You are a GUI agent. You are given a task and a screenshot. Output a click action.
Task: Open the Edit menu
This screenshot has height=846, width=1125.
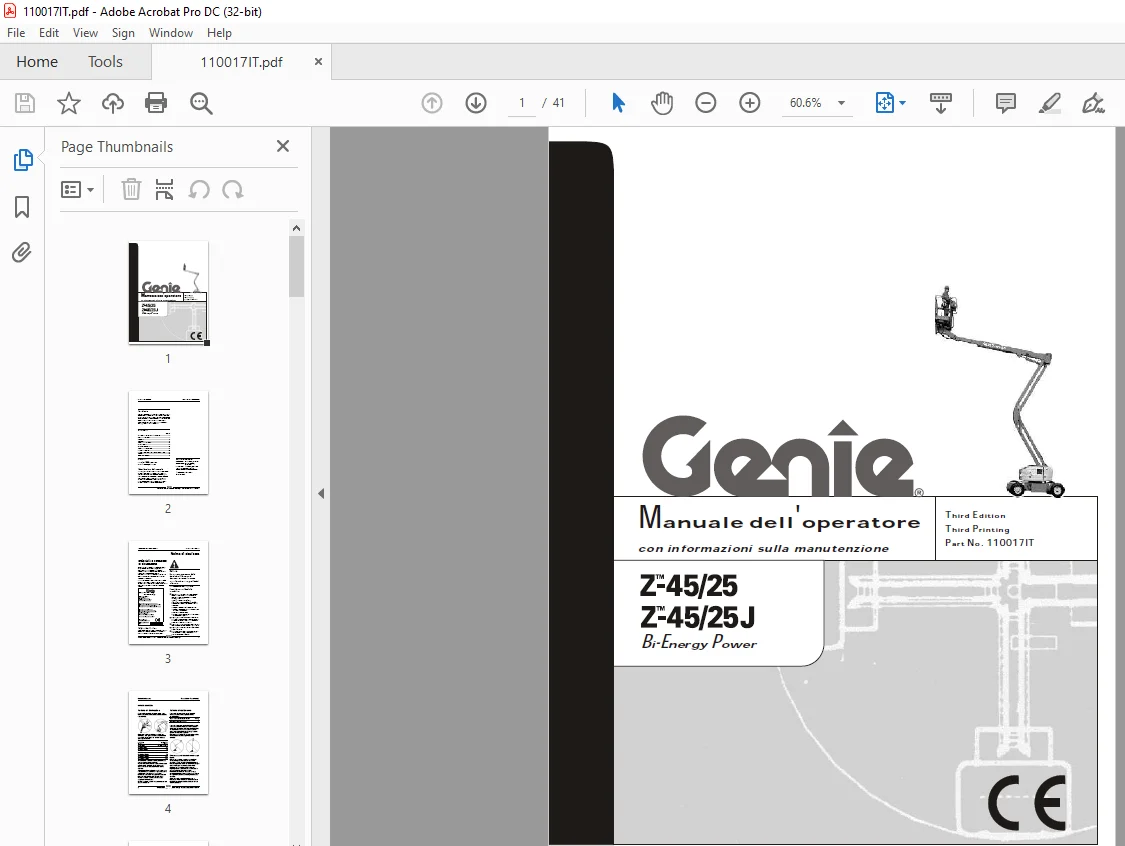click(49, 33)
